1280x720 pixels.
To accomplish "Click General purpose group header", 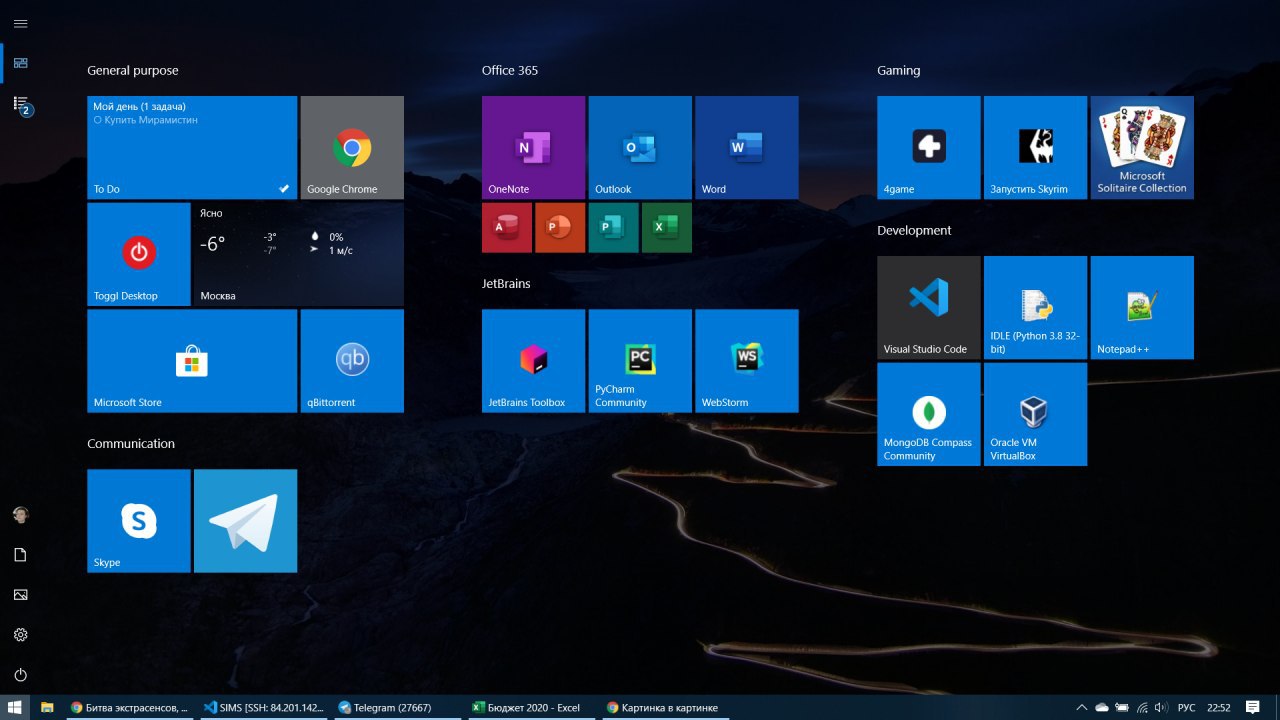I will 133,71.
